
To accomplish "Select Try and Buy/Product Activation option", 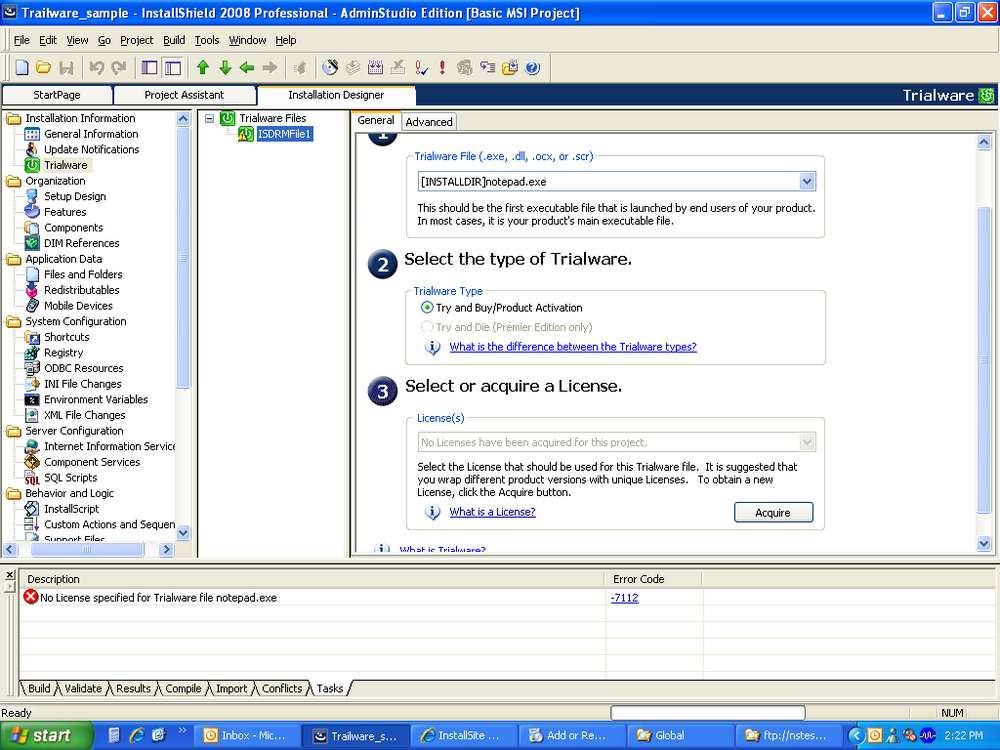I will (x=428, y=308).
